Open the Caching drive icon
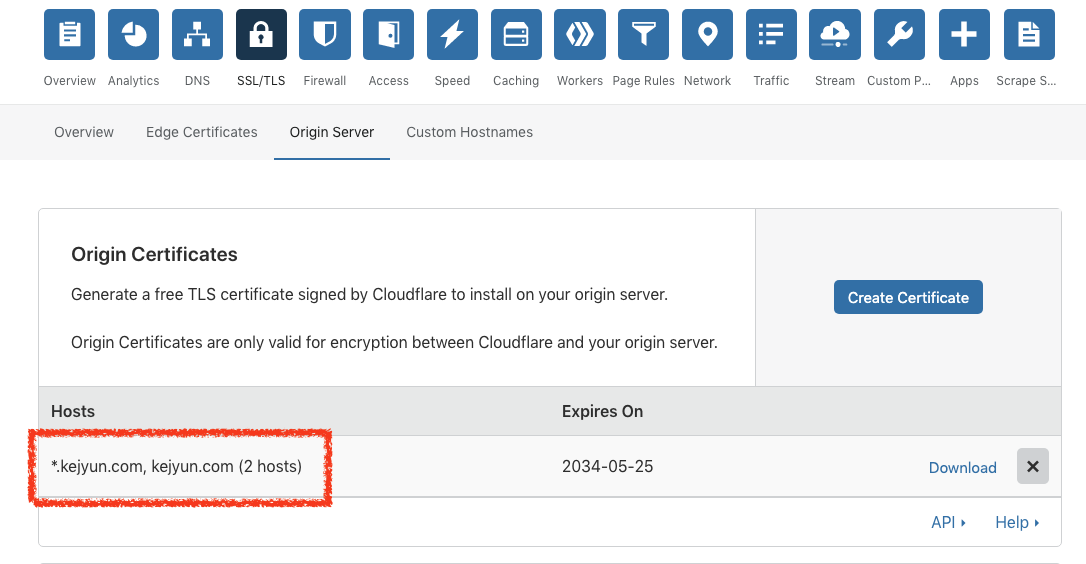The image size is (1086, 564). 516,35
